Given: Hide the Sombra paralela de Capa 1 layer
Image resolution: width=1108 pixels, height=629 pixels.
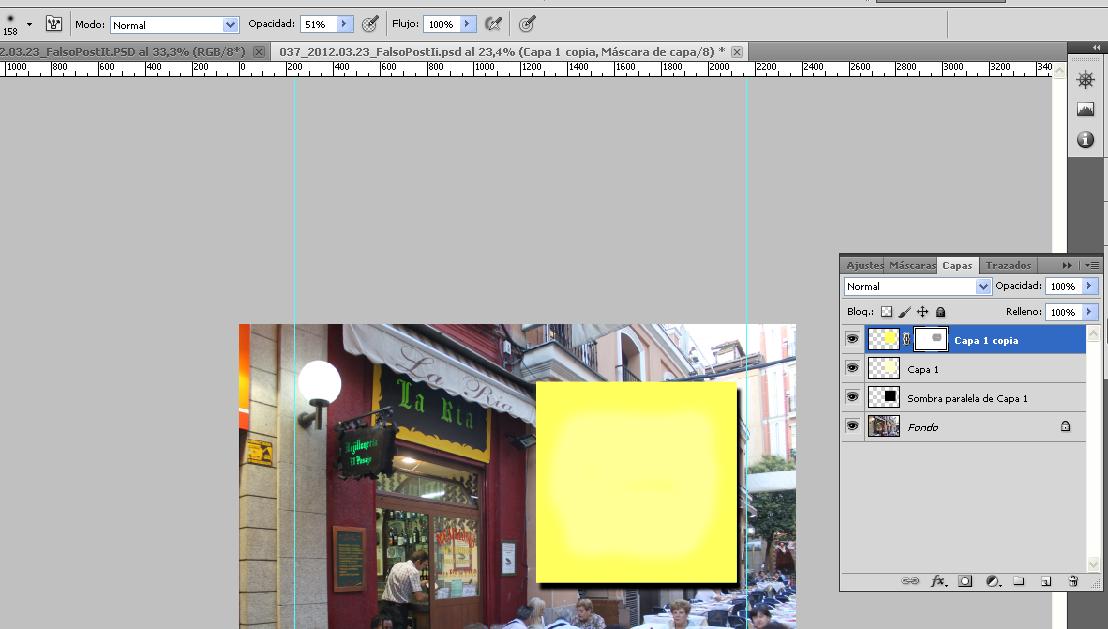Looking at the screenshot, I should [852, 398].
